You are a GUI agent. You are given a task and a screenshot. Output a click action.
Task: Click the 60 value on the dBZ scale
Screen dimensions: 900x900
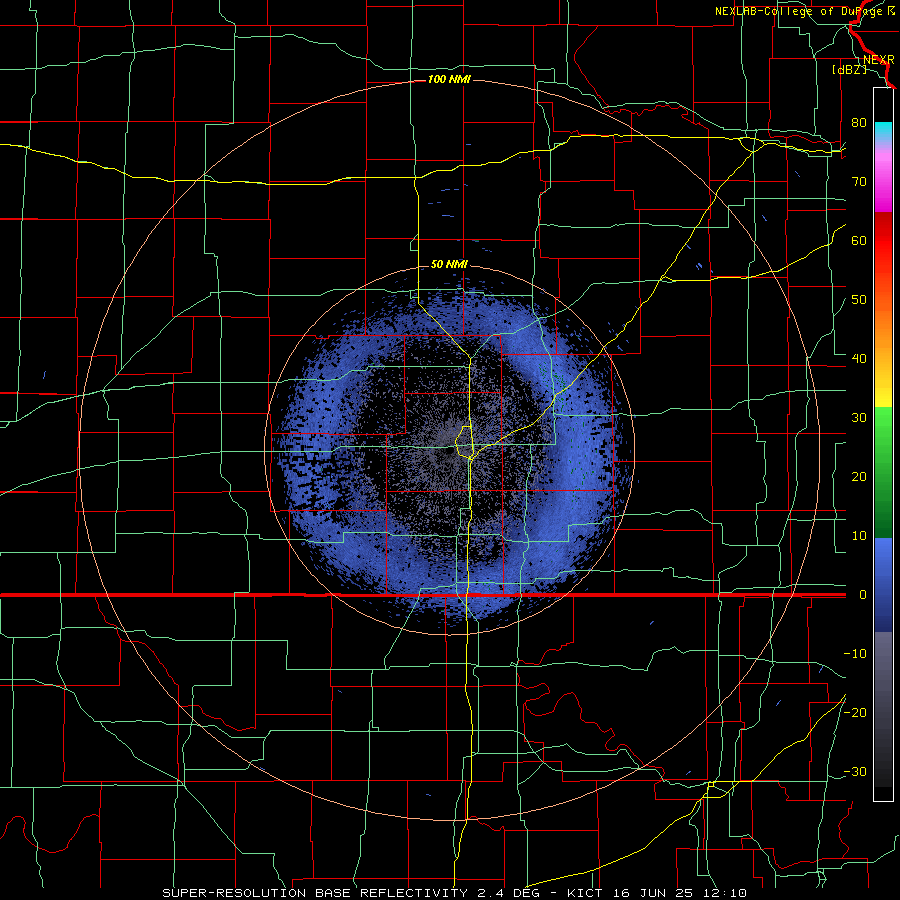859,240
